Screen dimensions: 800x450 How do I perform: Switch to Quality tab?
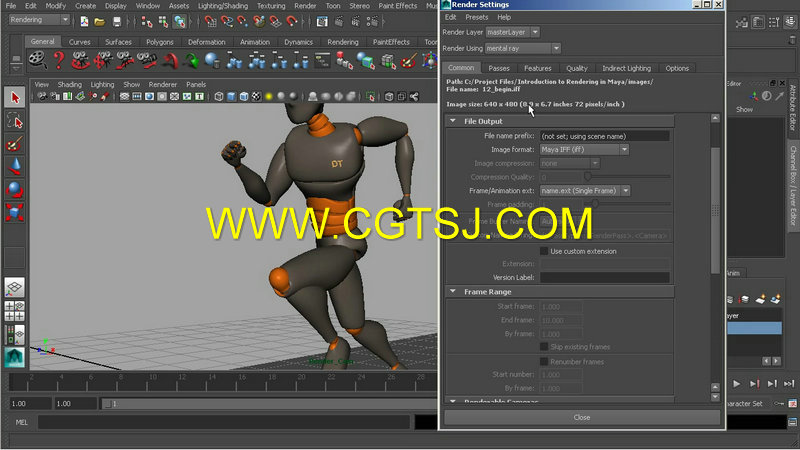click(x=577, y=68)
